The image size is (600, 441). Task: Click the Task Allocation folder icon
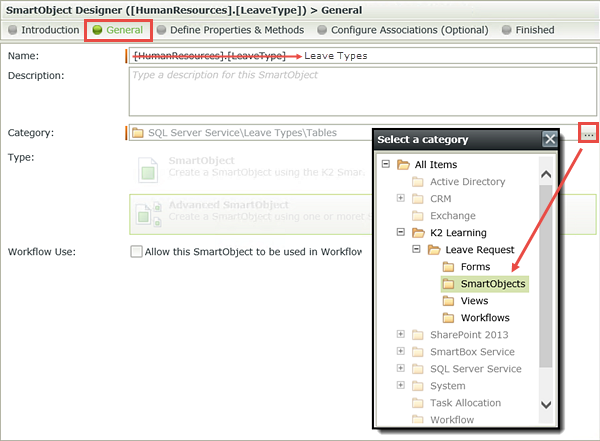pos(417,403)
